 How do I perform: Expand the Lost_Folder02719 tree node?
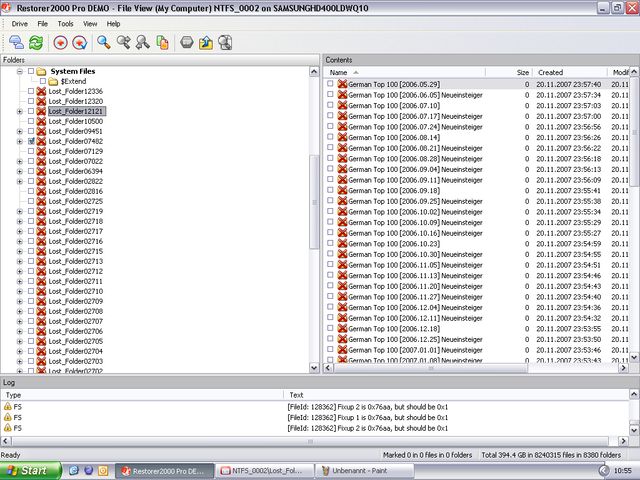20,211
